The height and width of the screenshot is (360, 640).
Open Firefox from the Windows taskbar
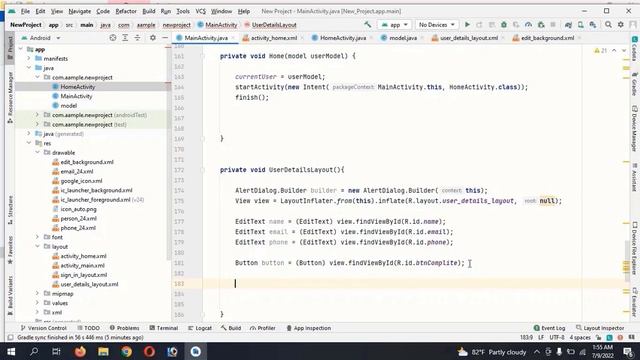pyautogui.click(x=80, y=351)
